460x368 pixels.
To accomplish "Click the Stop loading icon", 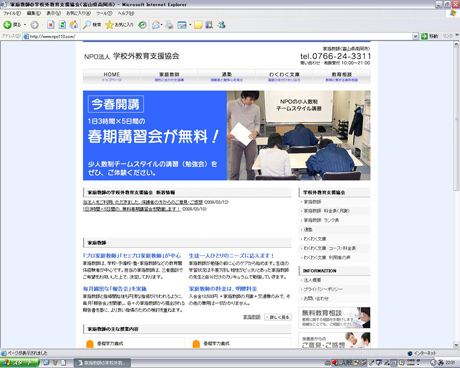I will [x=51, y=25].
